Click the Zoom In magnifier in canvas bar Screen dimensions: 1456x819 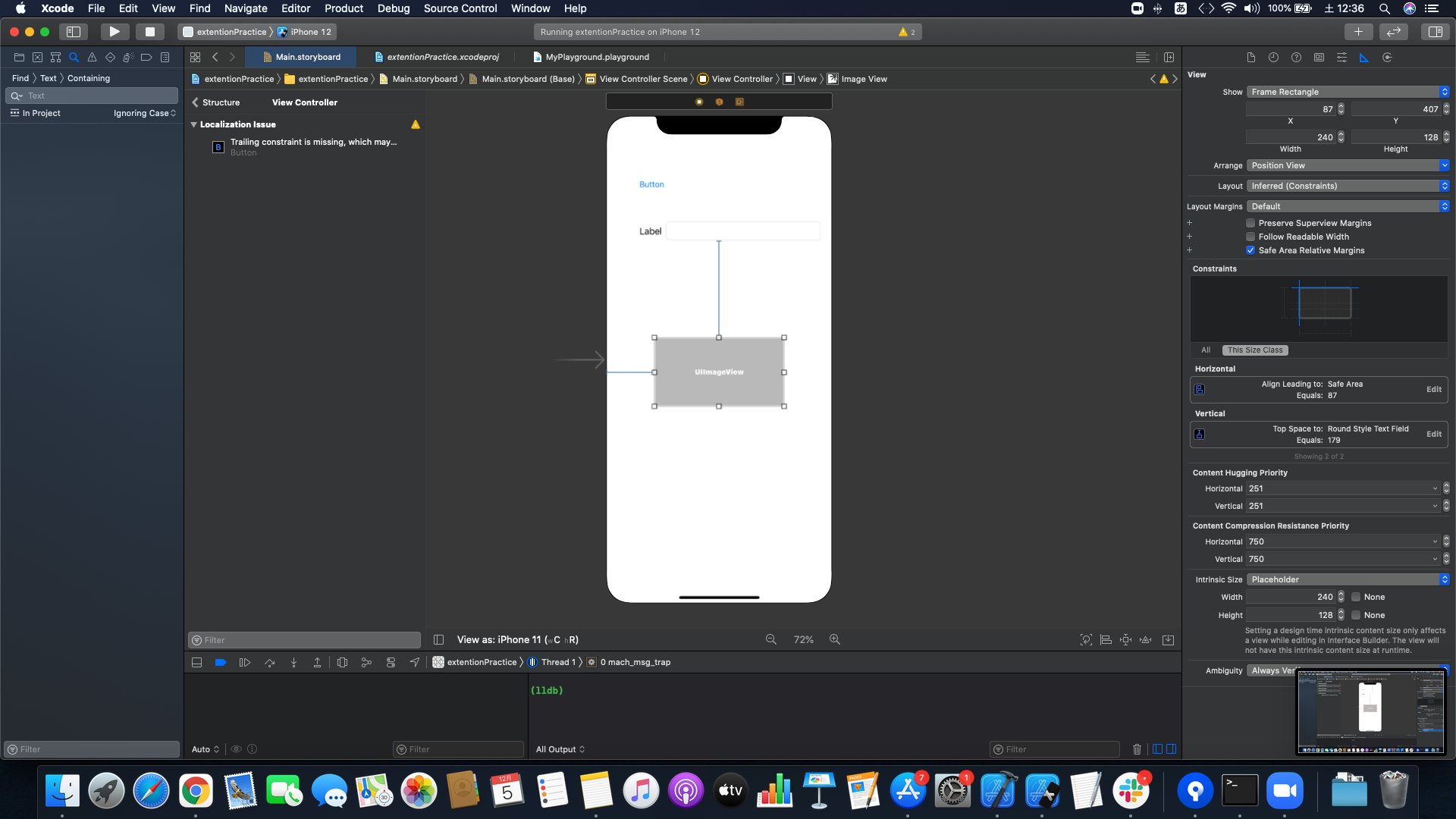click(x=835, y=640)
